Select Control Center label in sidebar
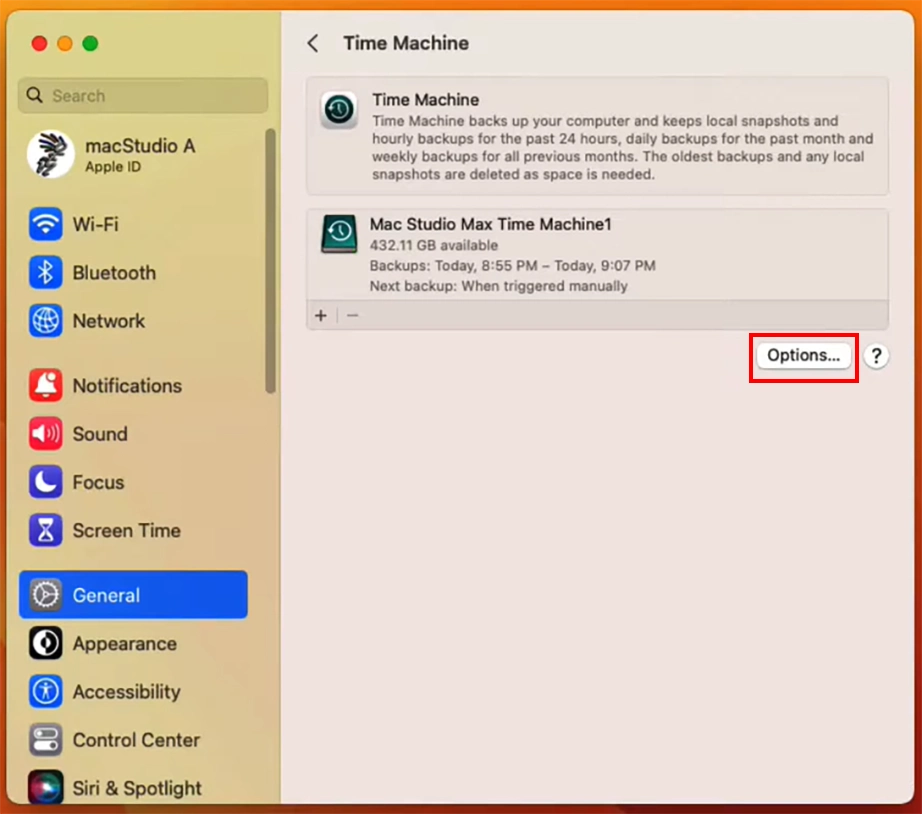This screenshot has height=814, width=922. 136,740
